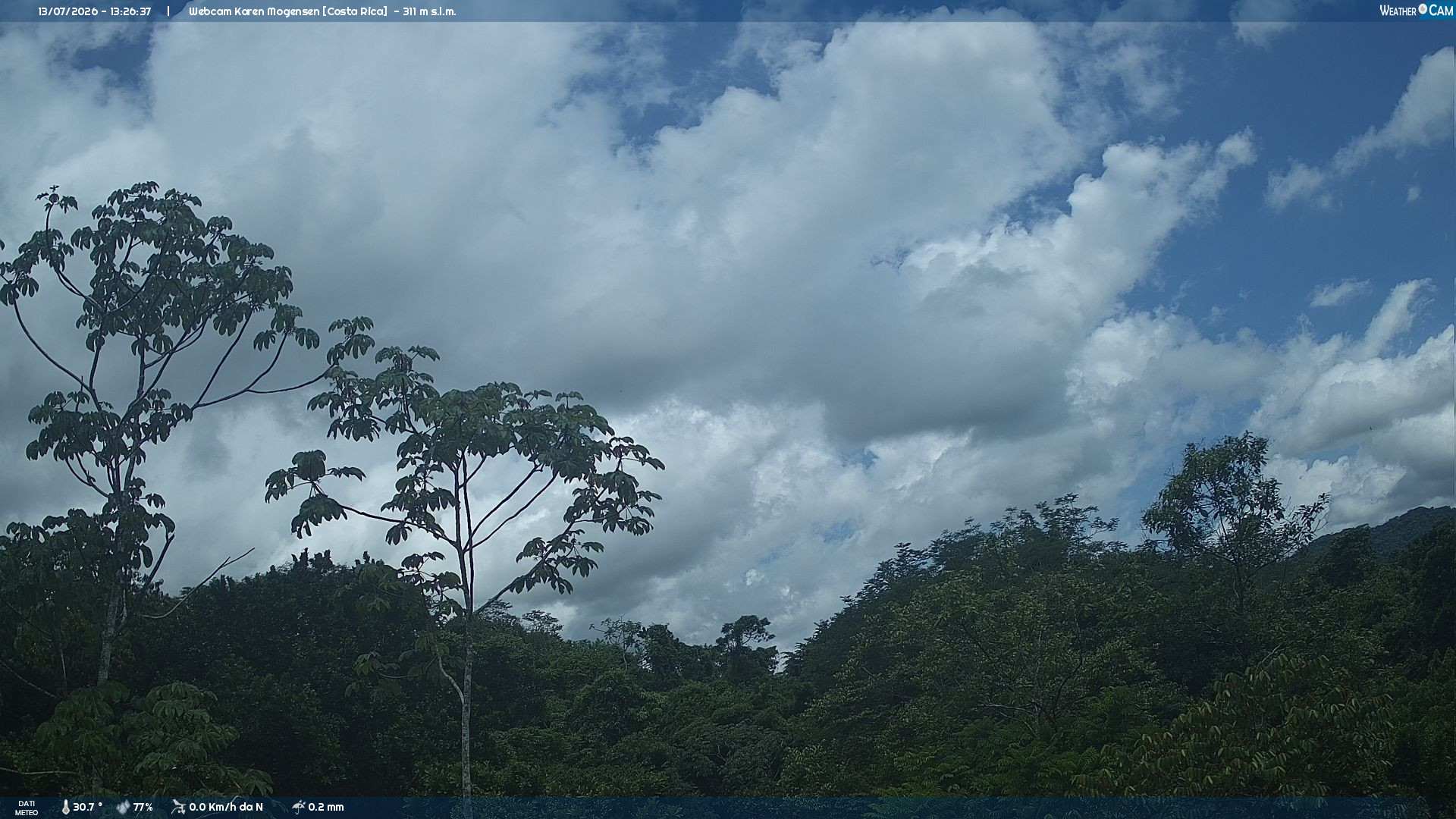This screenshot has height=819, width=1456.
Task: Click the Webcam Karen Mogensen [Costa Rica] title
Action: pos(288,11)
